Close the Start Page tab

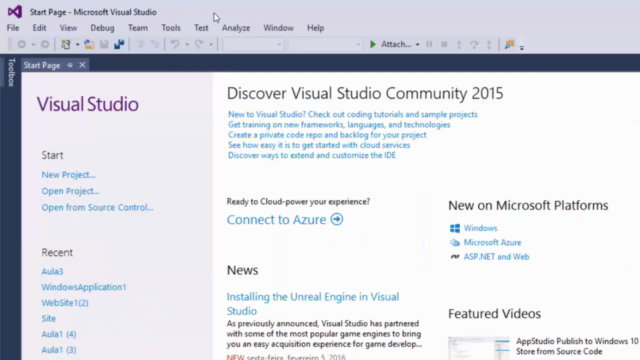[x=82, y=65]
